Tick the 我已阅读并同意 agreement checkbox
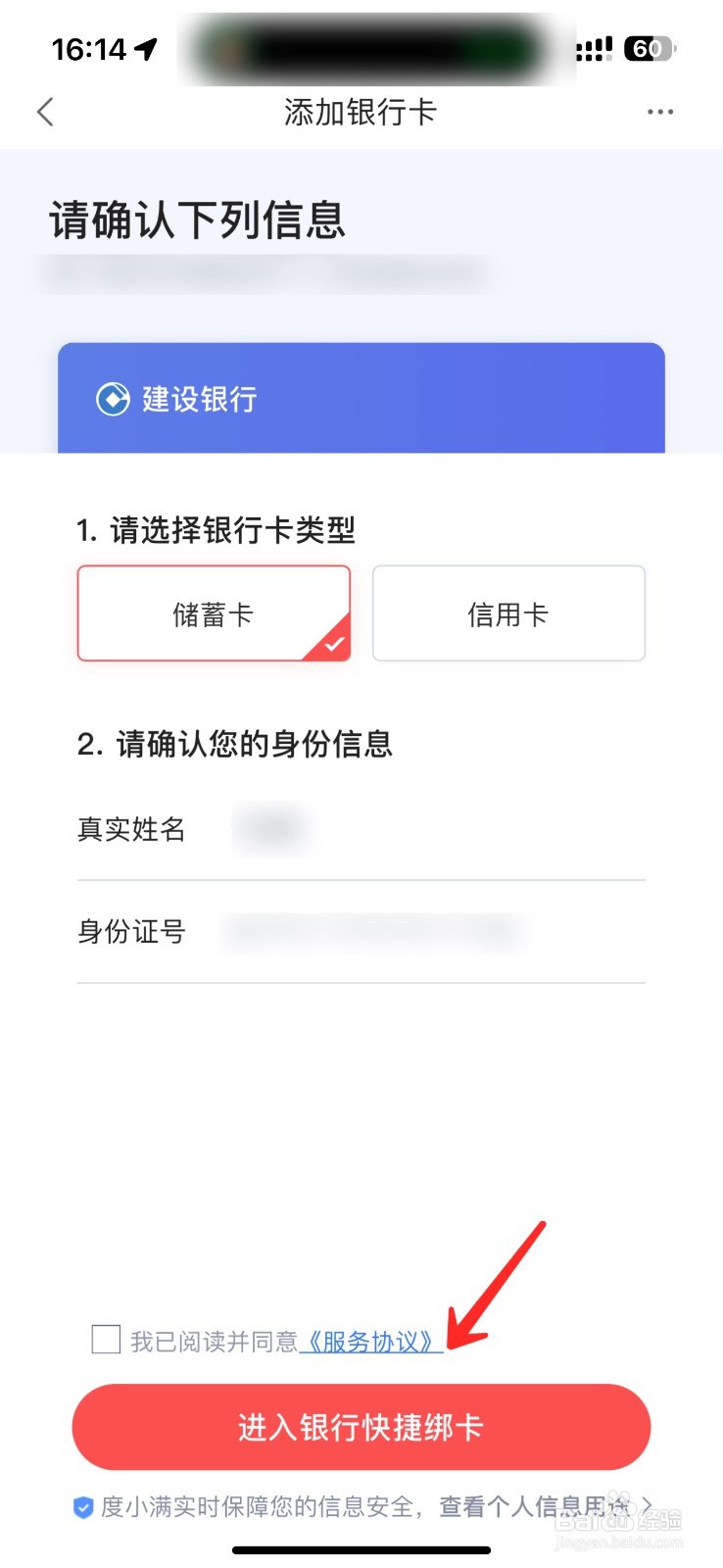 (x=106, y=1340)
